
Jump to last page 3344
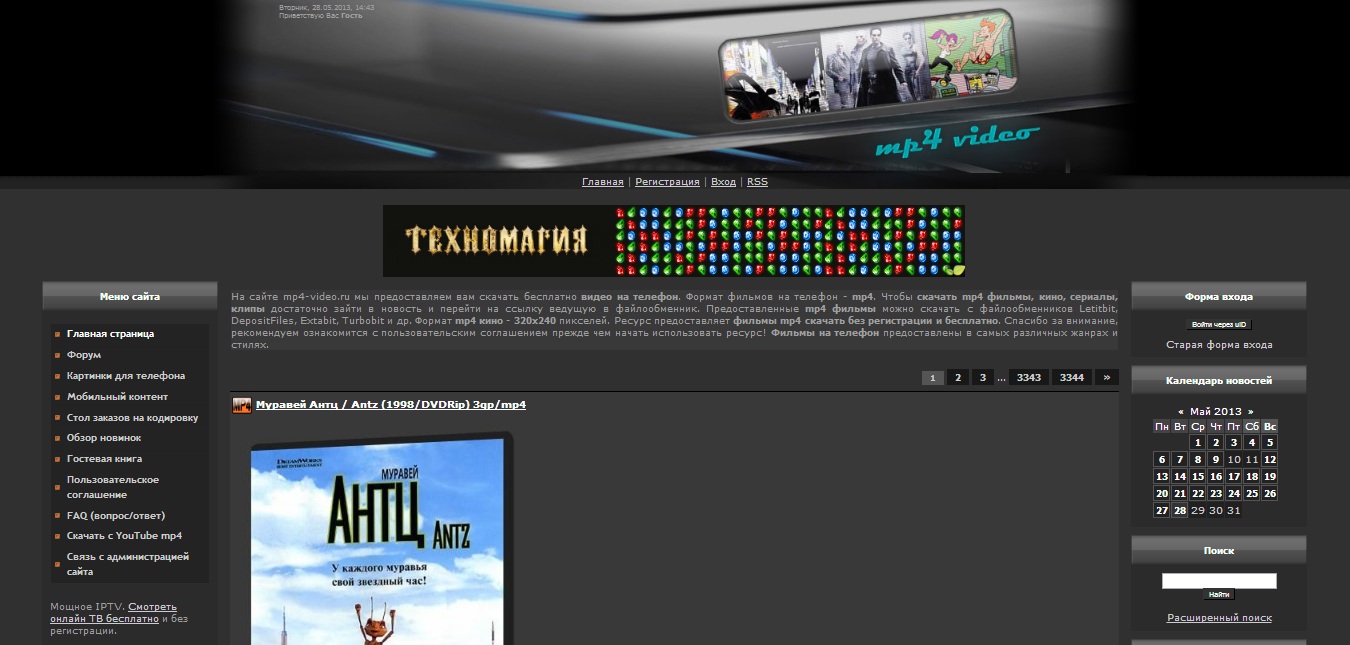coord(1072,377)
